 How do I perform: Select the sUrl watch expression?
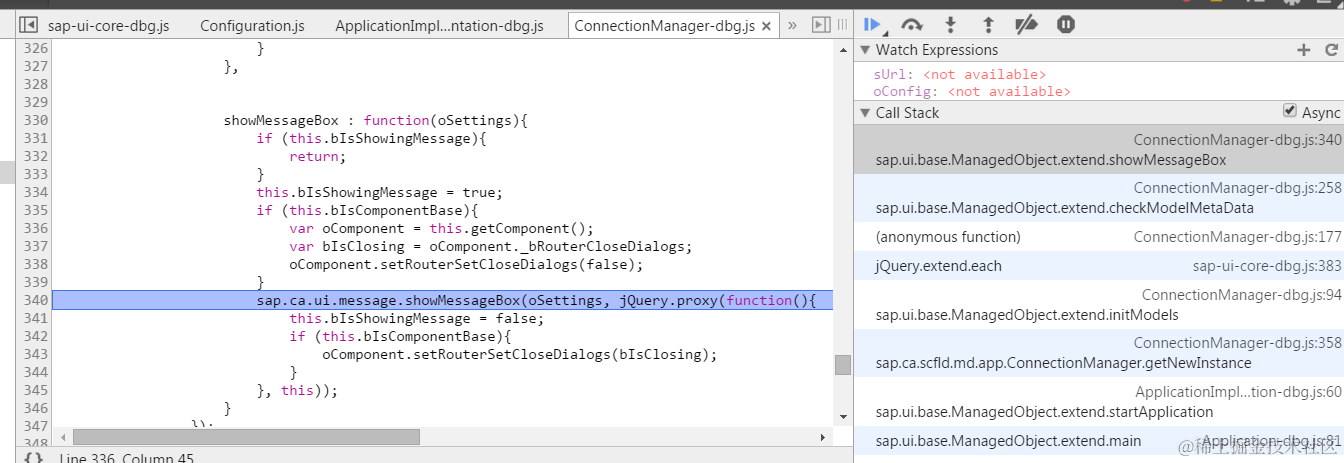(959, 75)
